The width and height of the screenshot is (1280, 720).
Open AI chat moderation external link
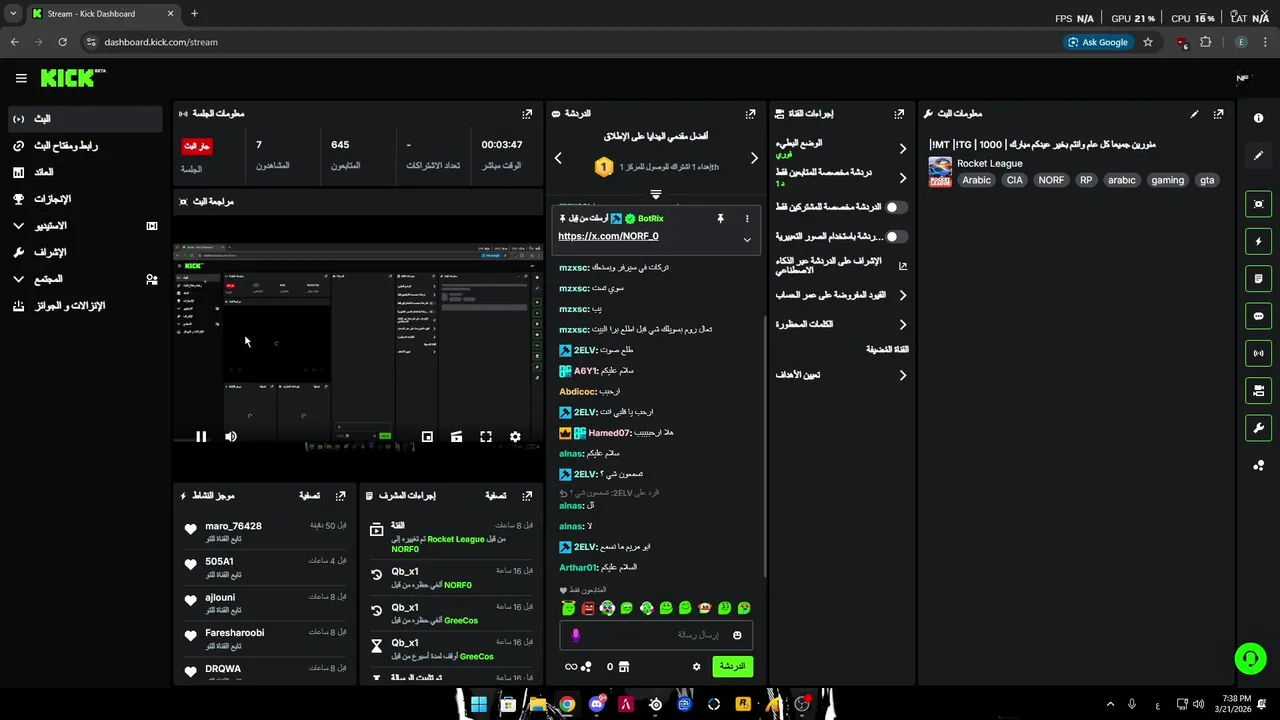903,266
